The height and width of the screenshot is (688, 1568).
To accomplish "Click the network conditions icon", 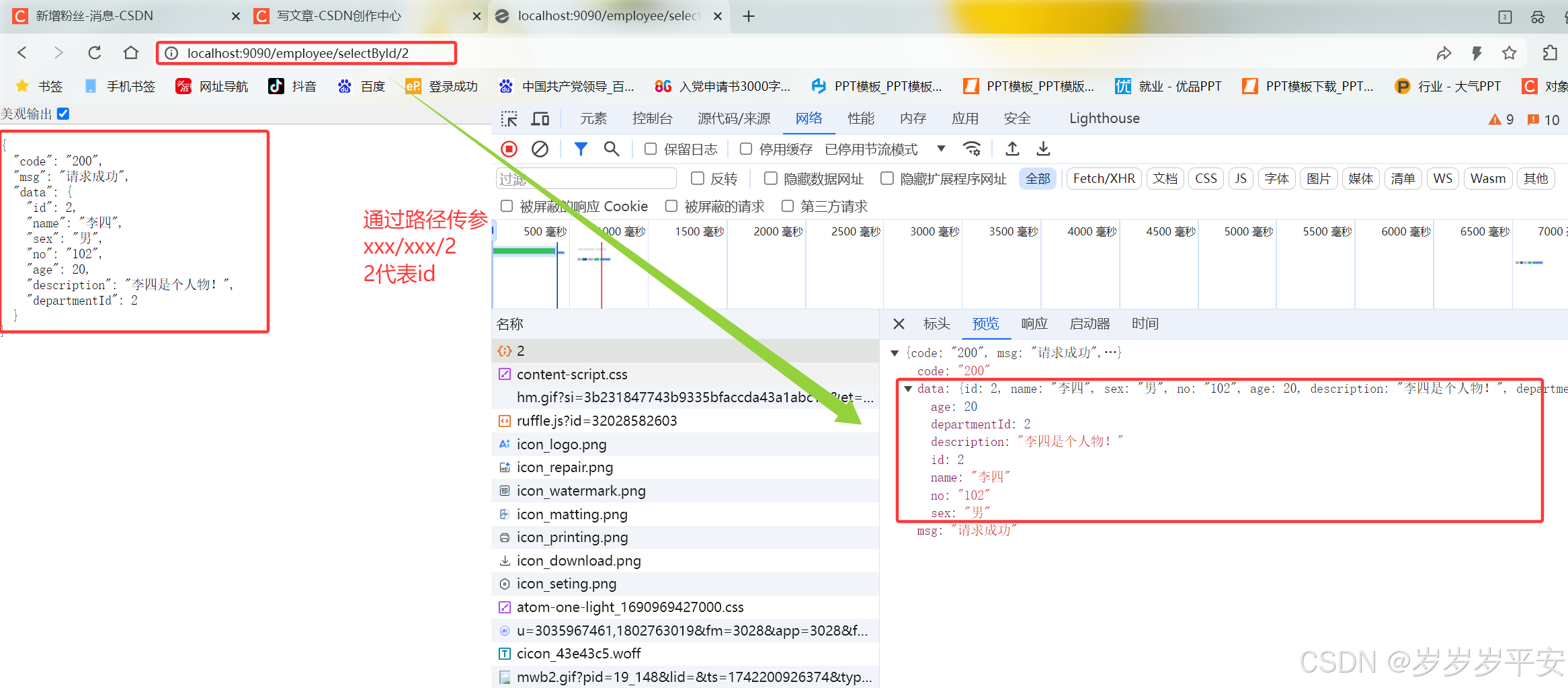I will [972, 149].
